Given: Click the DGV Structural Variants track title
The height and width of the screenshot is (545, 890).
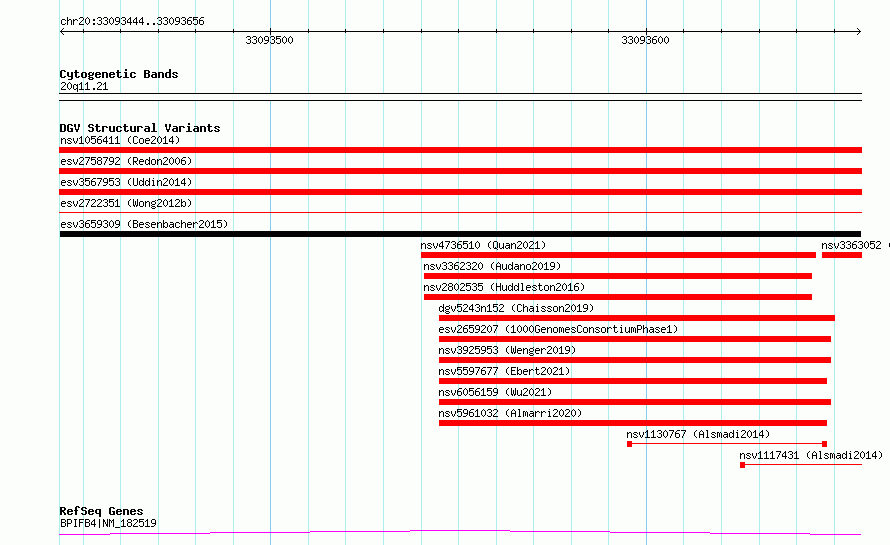Looking at the screenshot, I should [140, 128].
